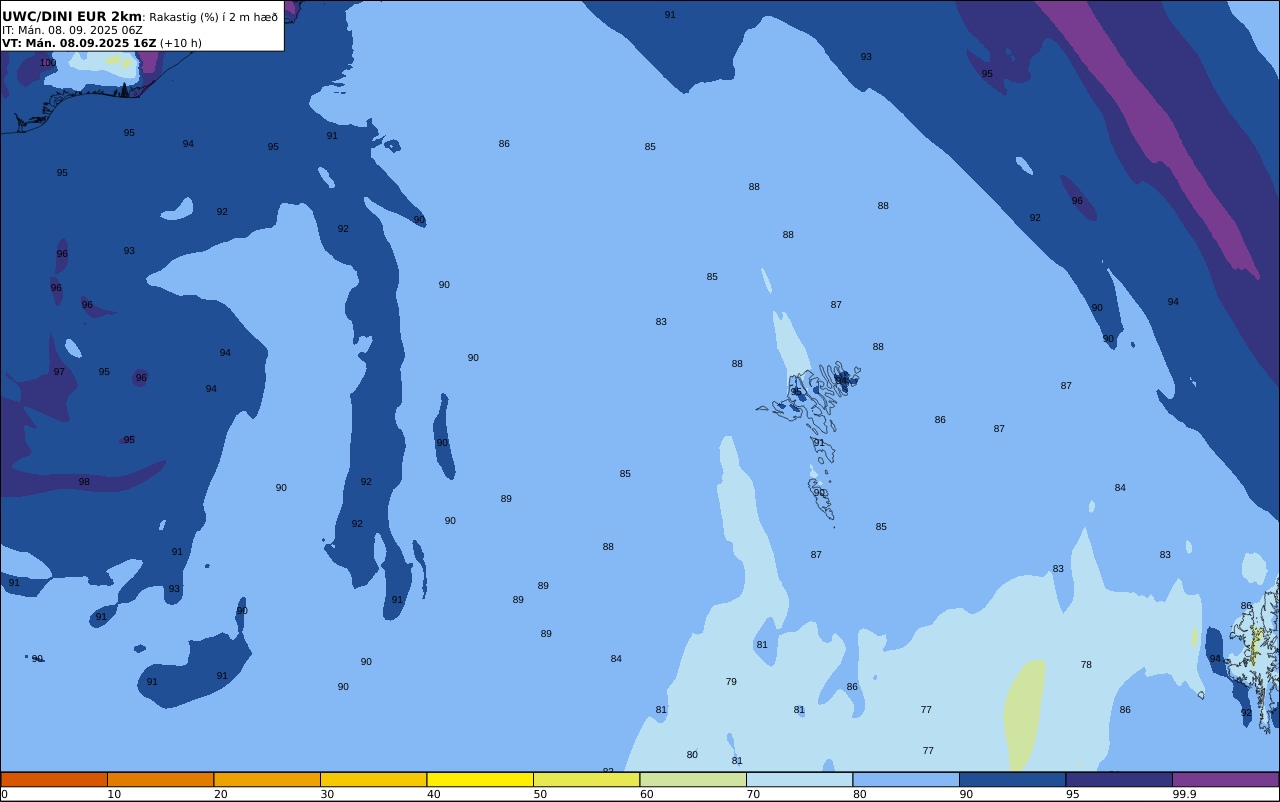Click the humidity value '78' on the map
Viewport: 1280px width, 802px height.
point(1086,665)
